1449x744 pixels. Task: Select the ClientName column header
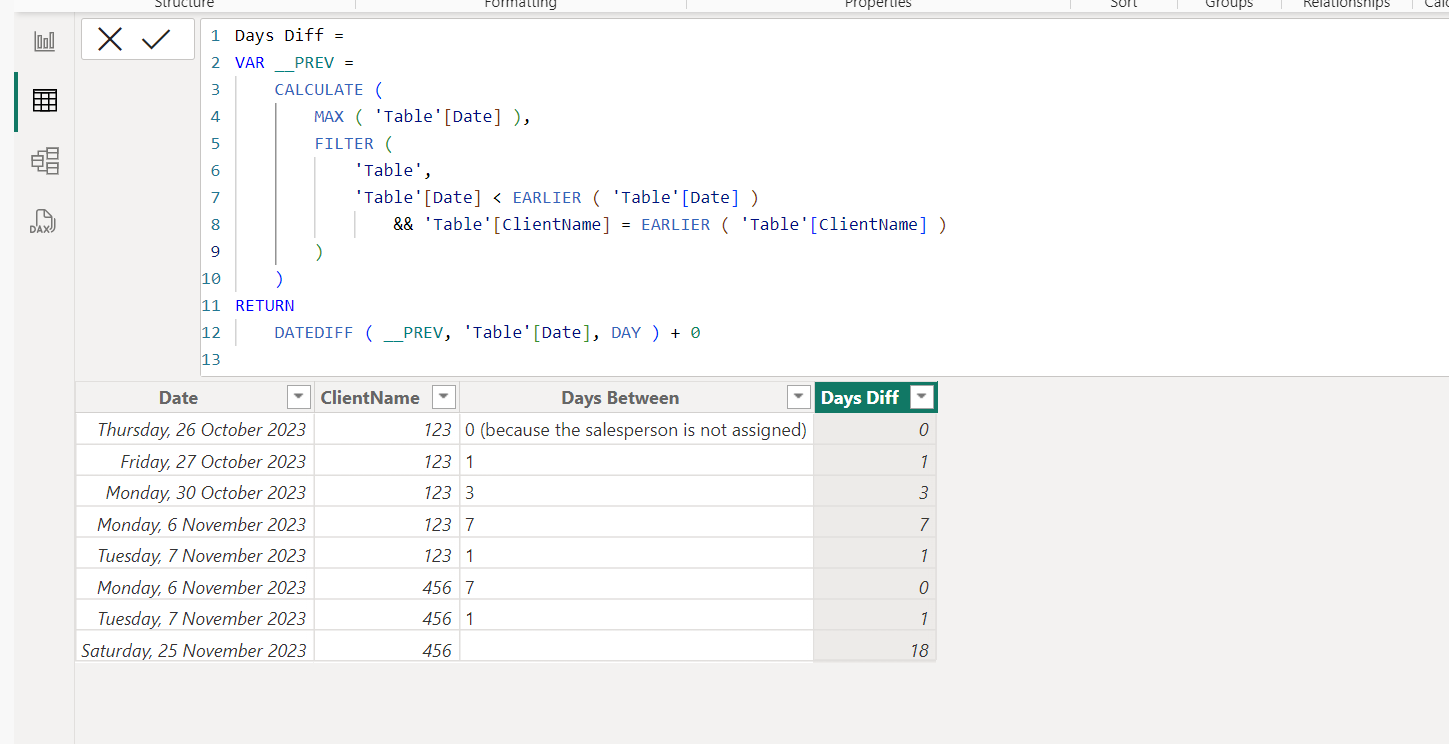(370, 398)
